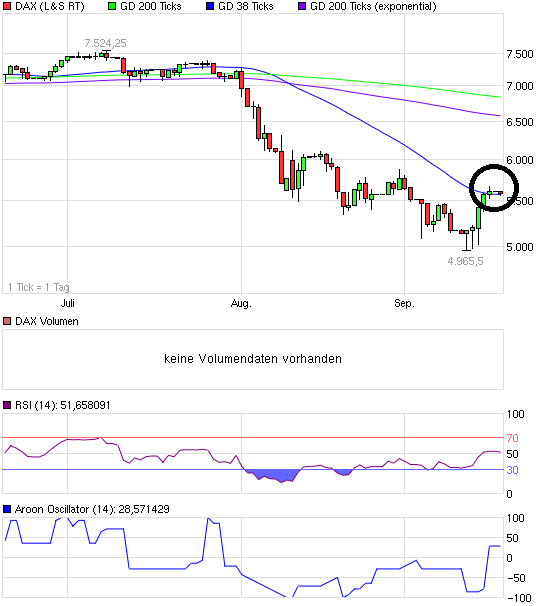Viewport: 545px width, 606px height.
Task: Select the 'GD 38 Ticks' legend label
Action: click(x=246, y=6)
